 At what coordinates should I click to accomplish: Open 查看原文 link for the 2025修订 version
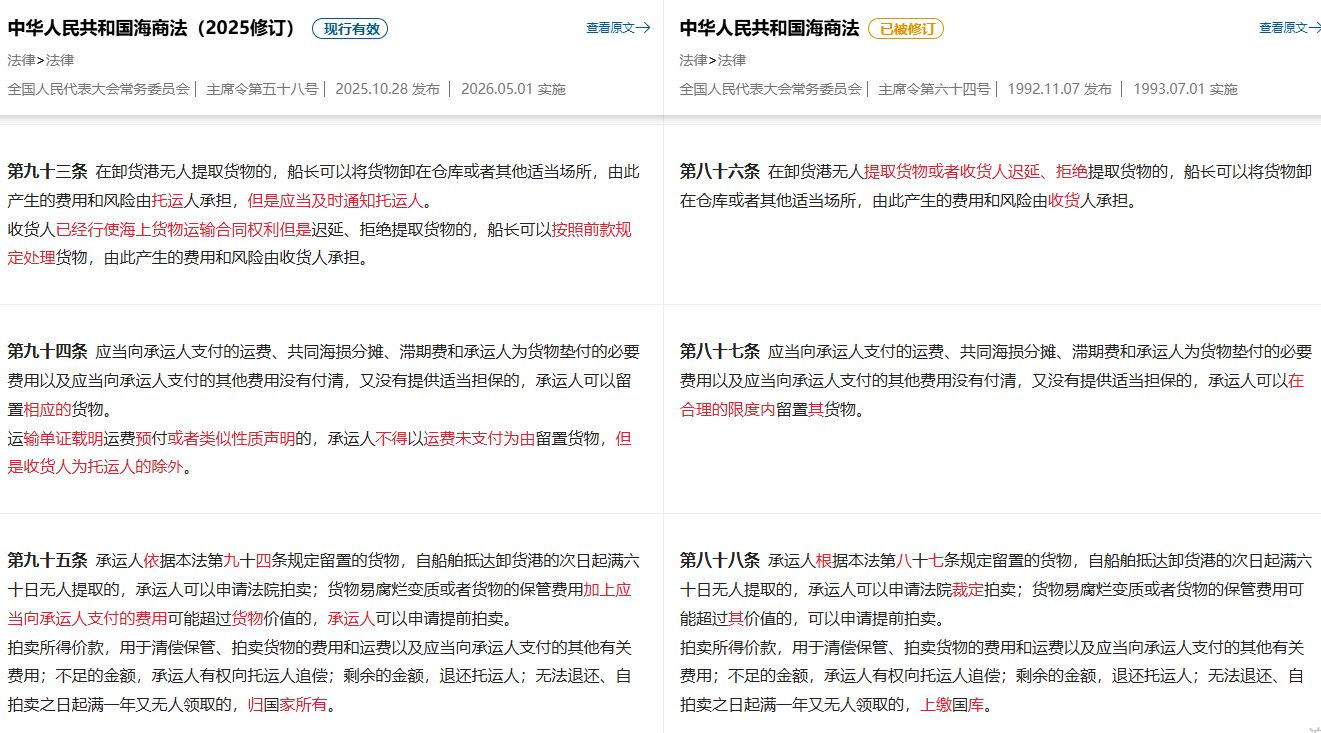618,28
